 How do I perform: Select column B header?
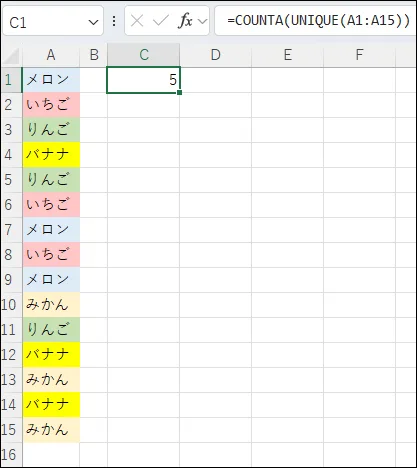click(94, 55)
